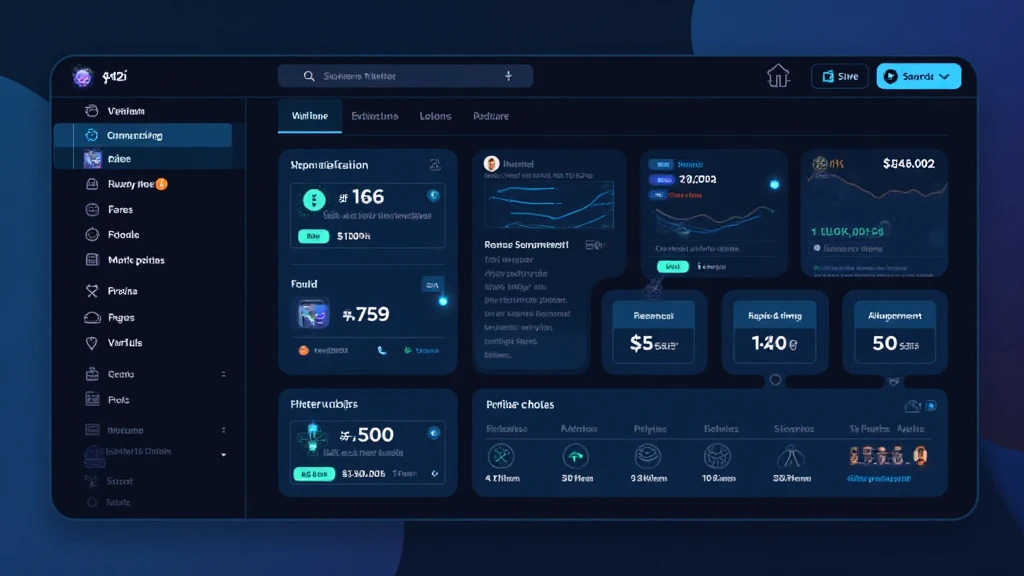This screenshot has width=1024, height=576.
Task: Toggle the legend chip beside the red label
Action: pyautogui.click(x=658, y=195)
